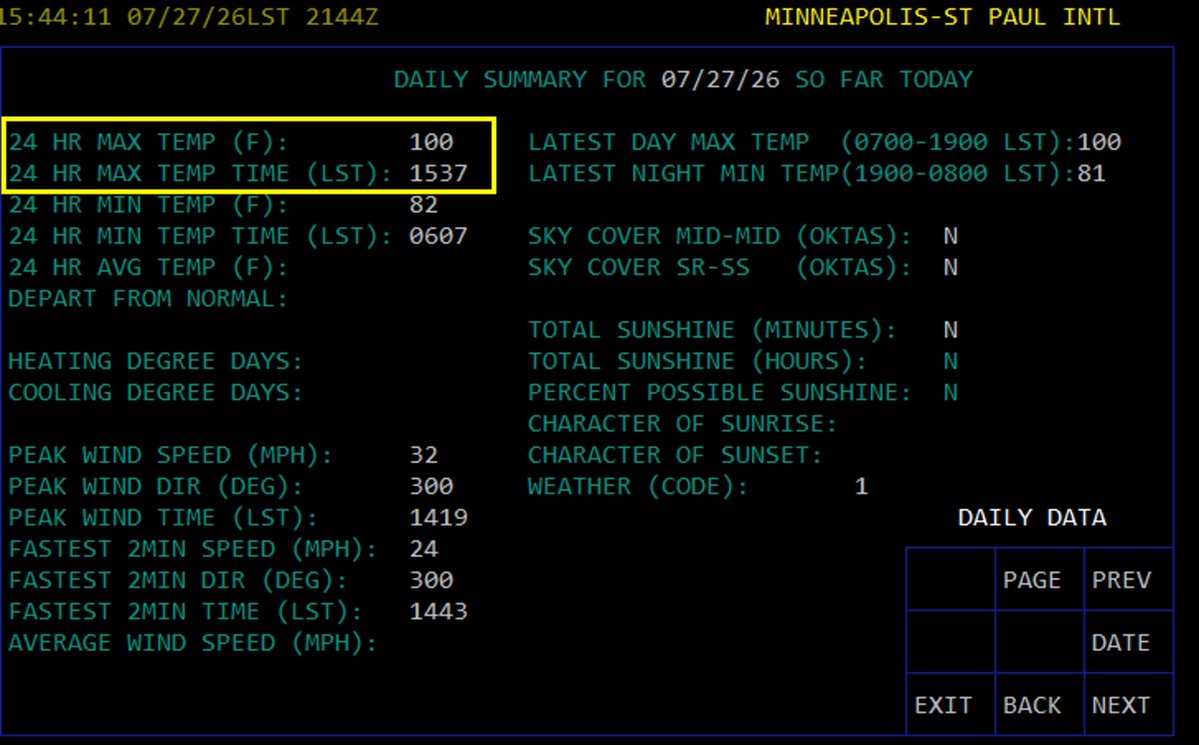The height and width of the screenshot is (745, 1199).
Task: Select the 24 HR MIN TEMP value 82
Action: coord(424,204)
